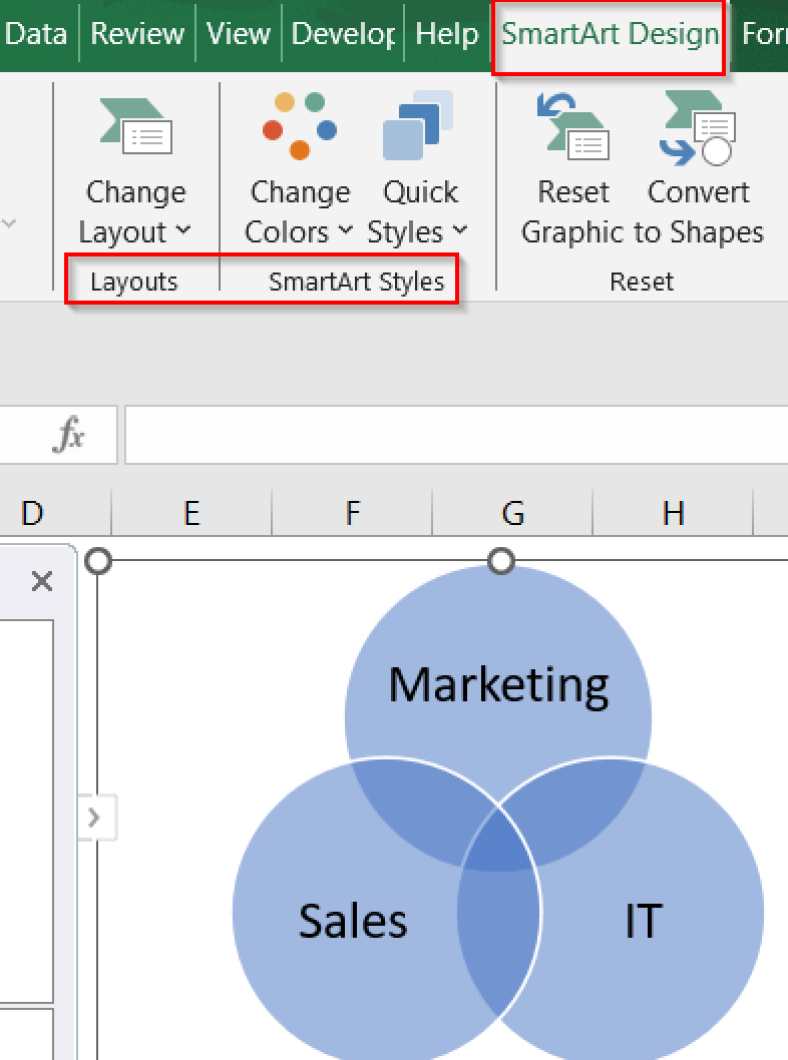Switch to the SmartArt Design tab
The height and width of the screenshot is (1060, 788).
tap(608, 33)
